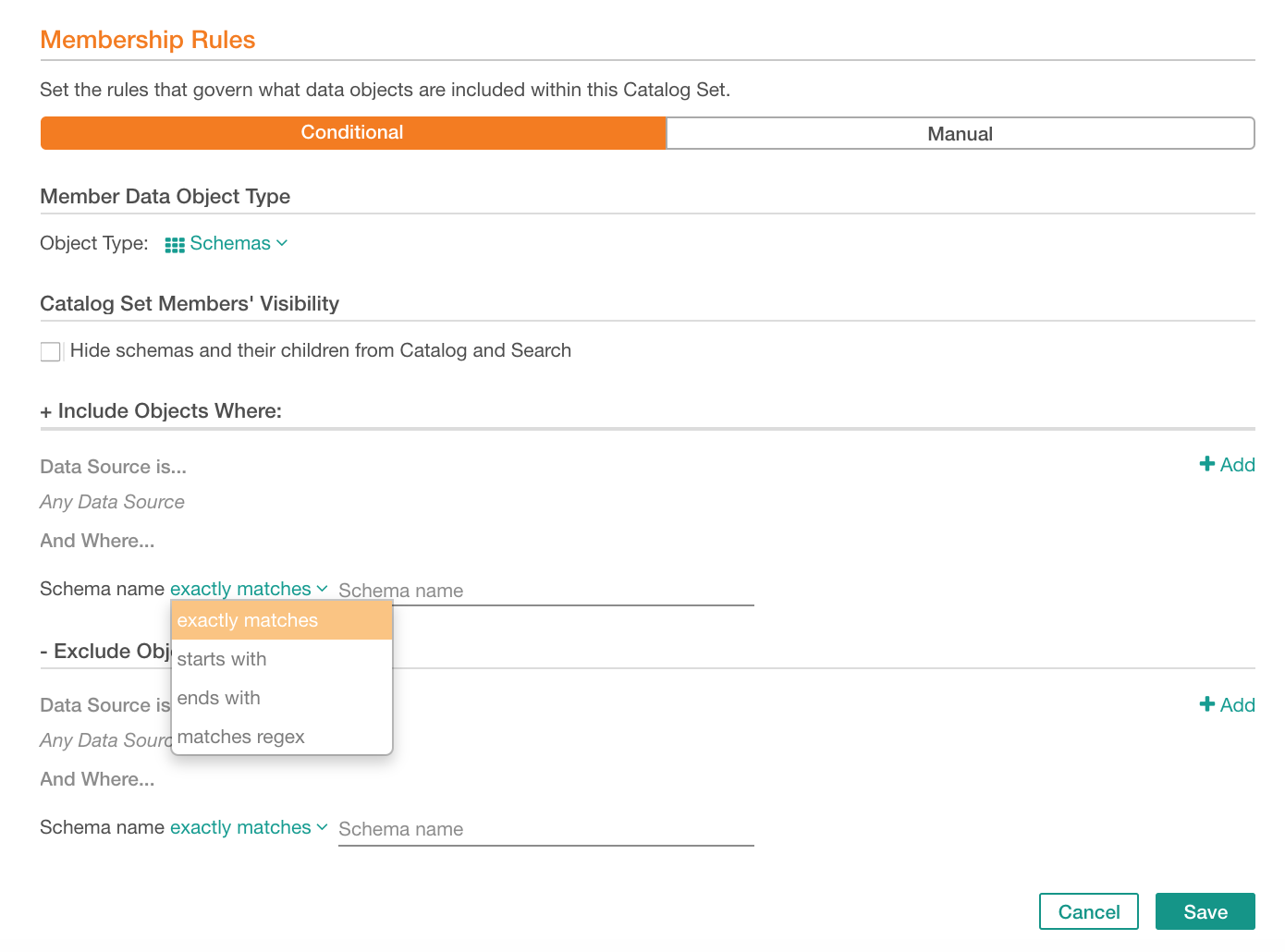The height and width of the screenshot is (952, 1285).
Task: Click the Schemas grid icon
Action: click(x=175, y=245)
